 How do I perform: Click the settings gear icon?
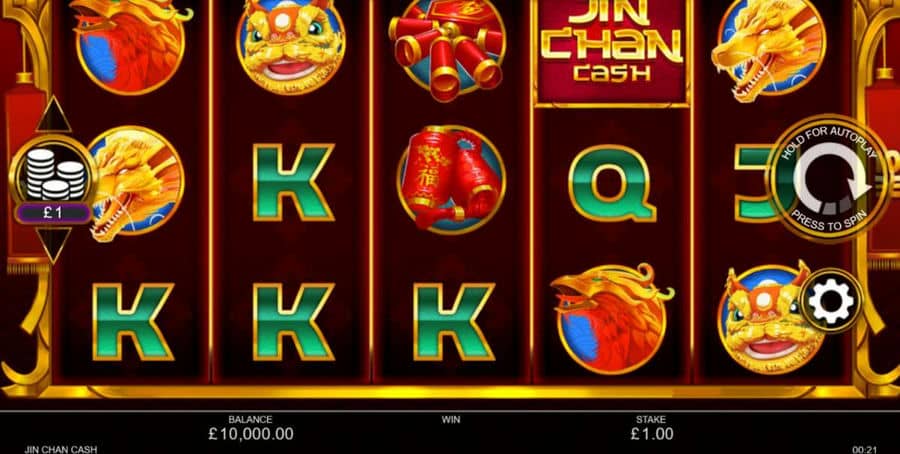(831, 301)
